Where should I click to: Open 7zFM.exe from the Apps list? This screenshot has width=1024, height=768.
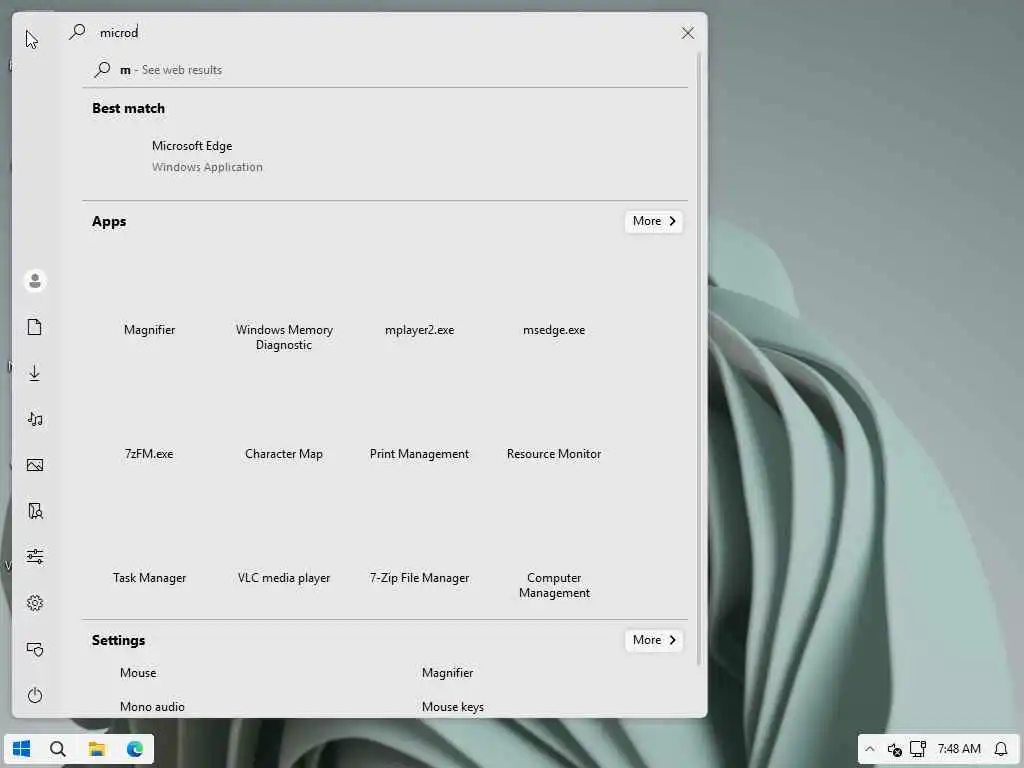[x=150, y=424]
